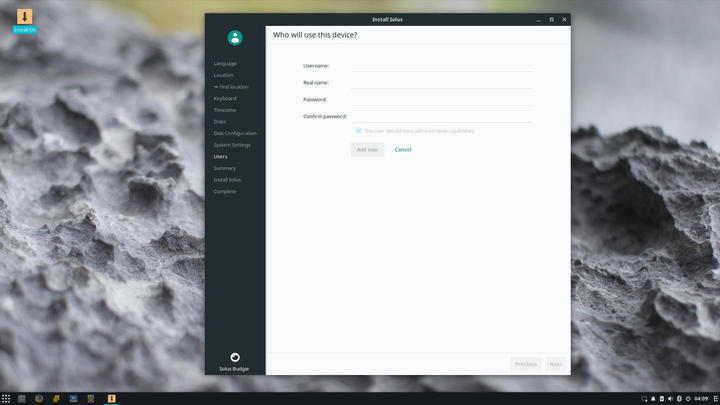Select the Complete step in sidebar
The height and width of the screenshot is (405, 720).
(225, 191)
